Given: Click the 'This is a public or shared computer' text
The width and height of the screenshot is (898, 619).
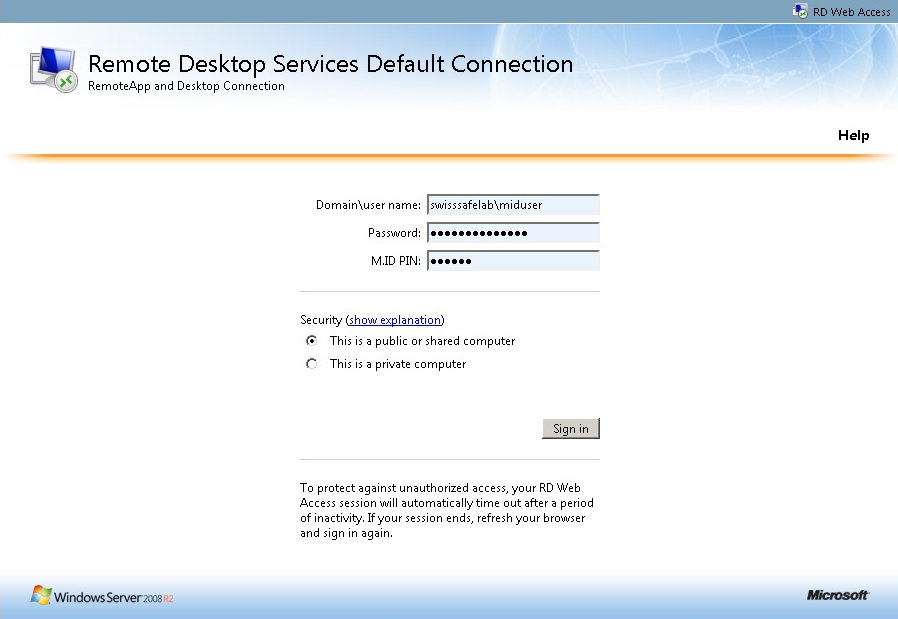Looking at the screenshot, I should pos(422,341).
